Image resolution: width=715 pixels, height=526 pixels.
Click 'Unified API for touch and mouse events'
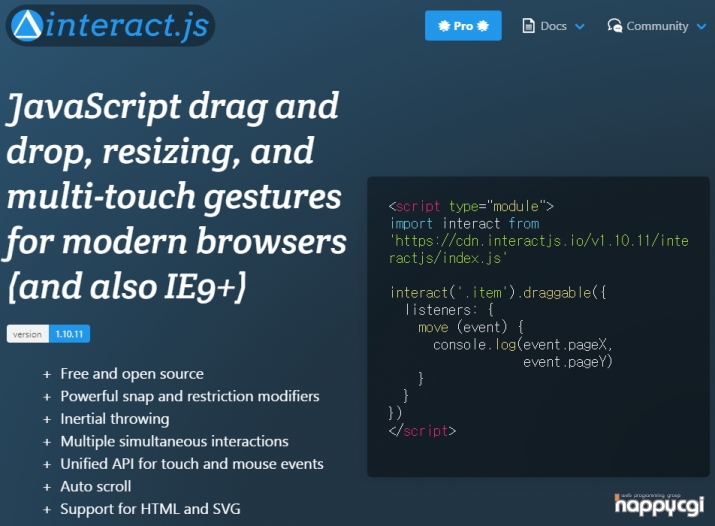[192, 464]
